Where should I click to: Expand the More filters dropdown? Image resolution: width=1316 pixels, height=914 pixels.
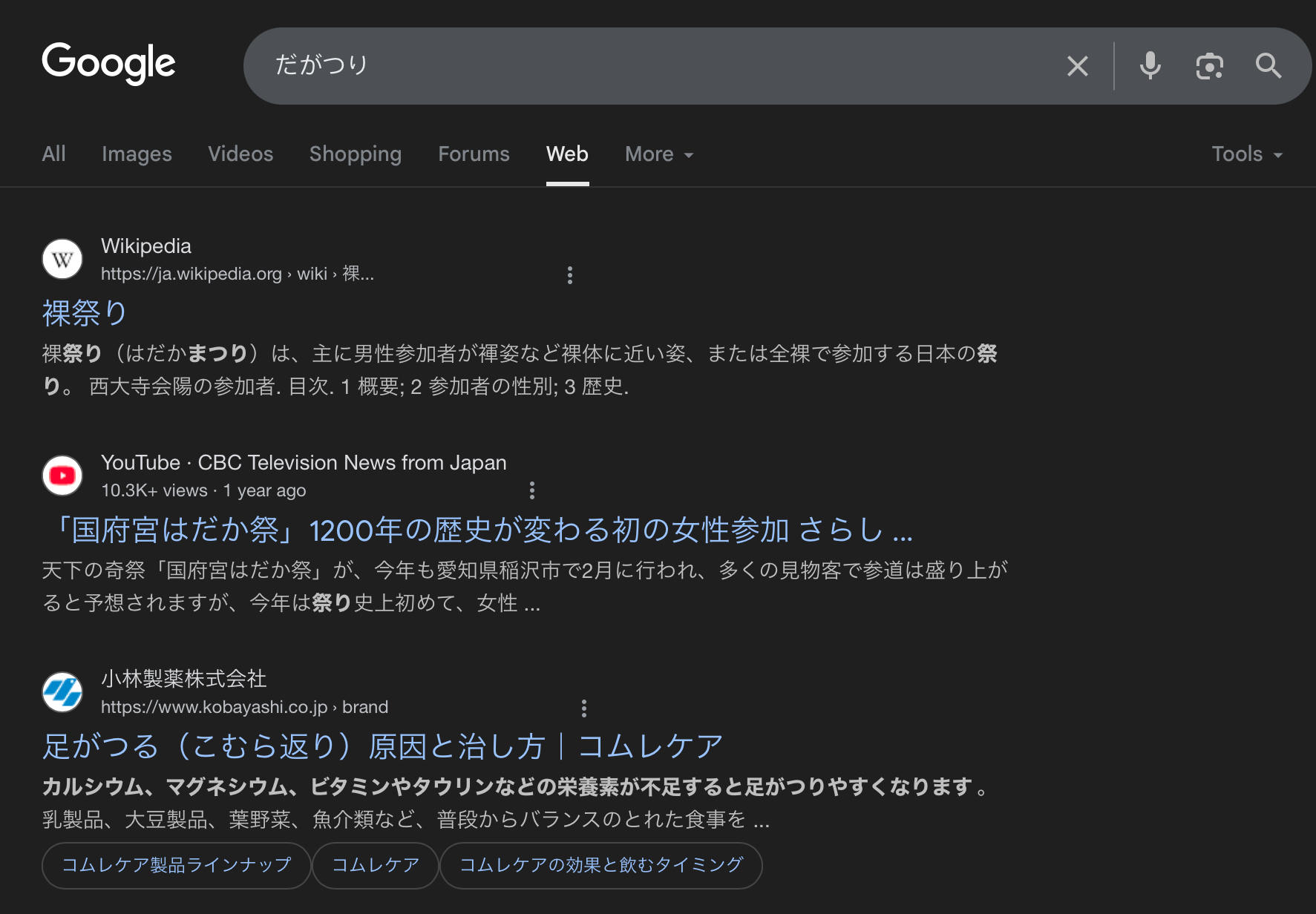[658, 154]
